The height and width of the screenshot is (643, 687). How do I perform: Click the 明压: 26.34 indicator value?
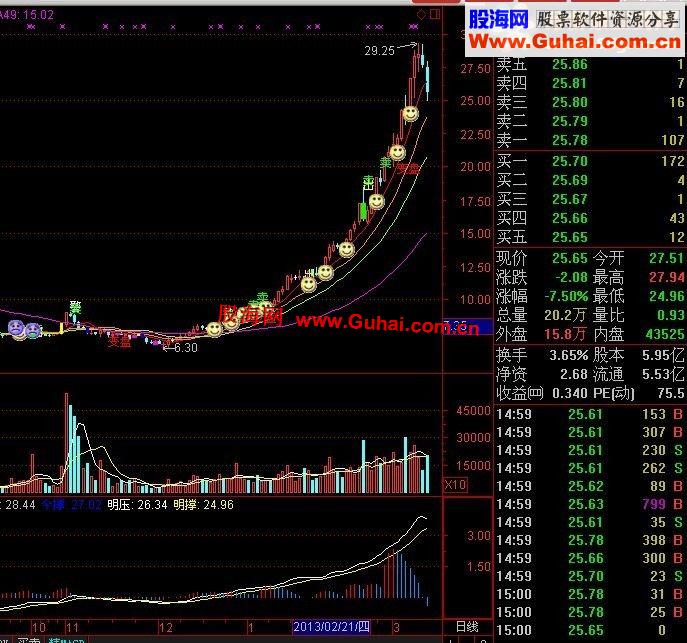137,505
